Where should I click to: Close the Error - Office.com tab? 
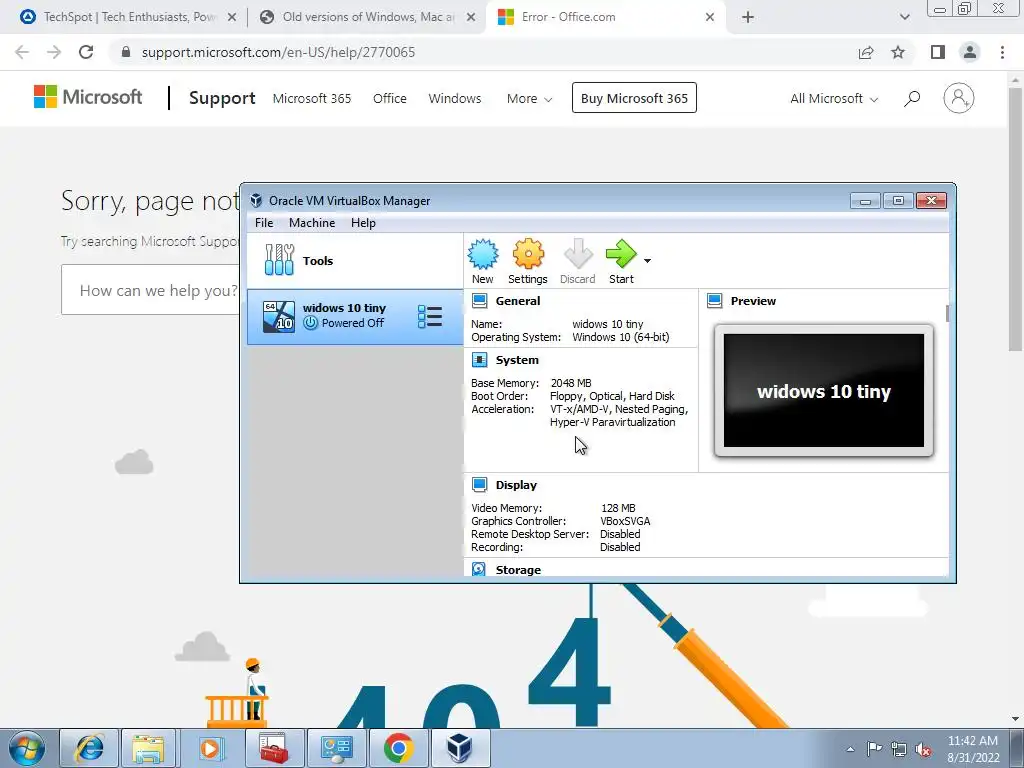click(710, 17)
